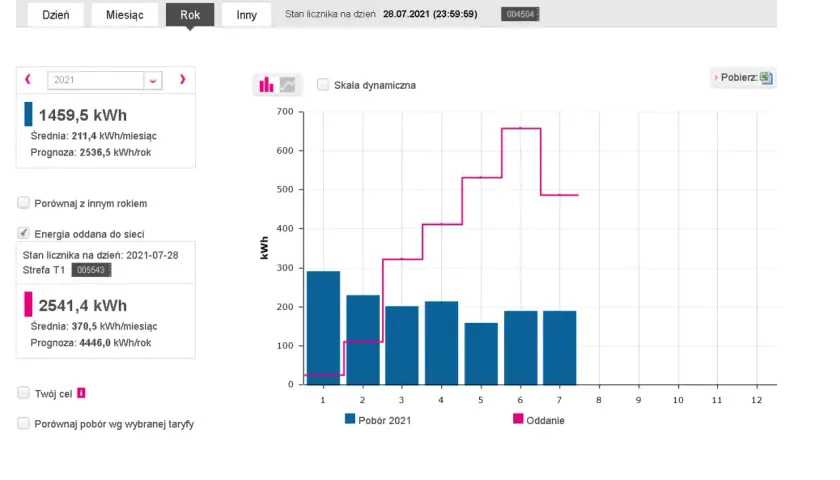Switch to the Miesiąc tab
The height and width of the screenshot is (480, 840).
(x=124, y=15)
